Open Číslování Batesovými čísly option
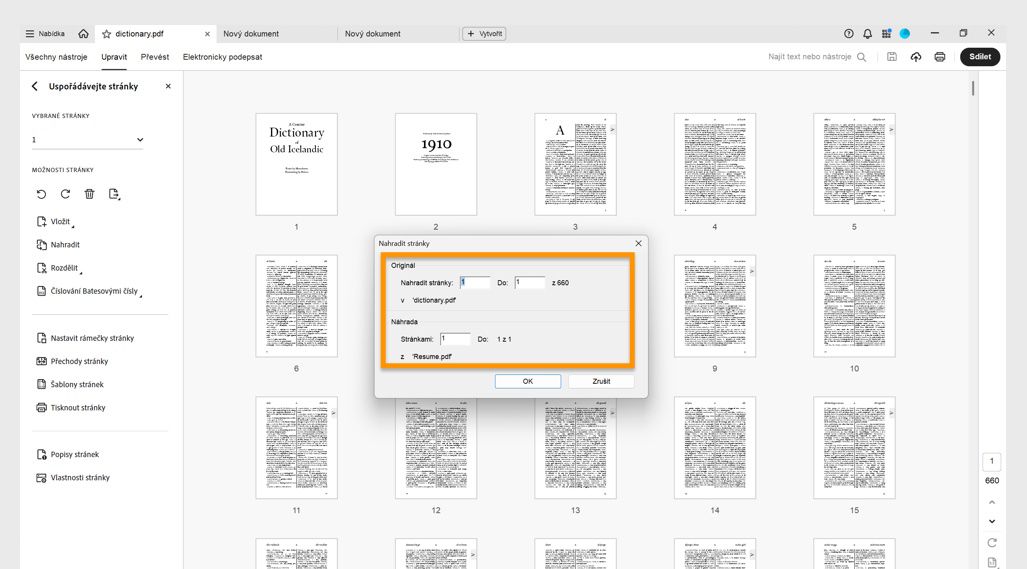The height and width of the screenshot is (569, 1027). 88,291
